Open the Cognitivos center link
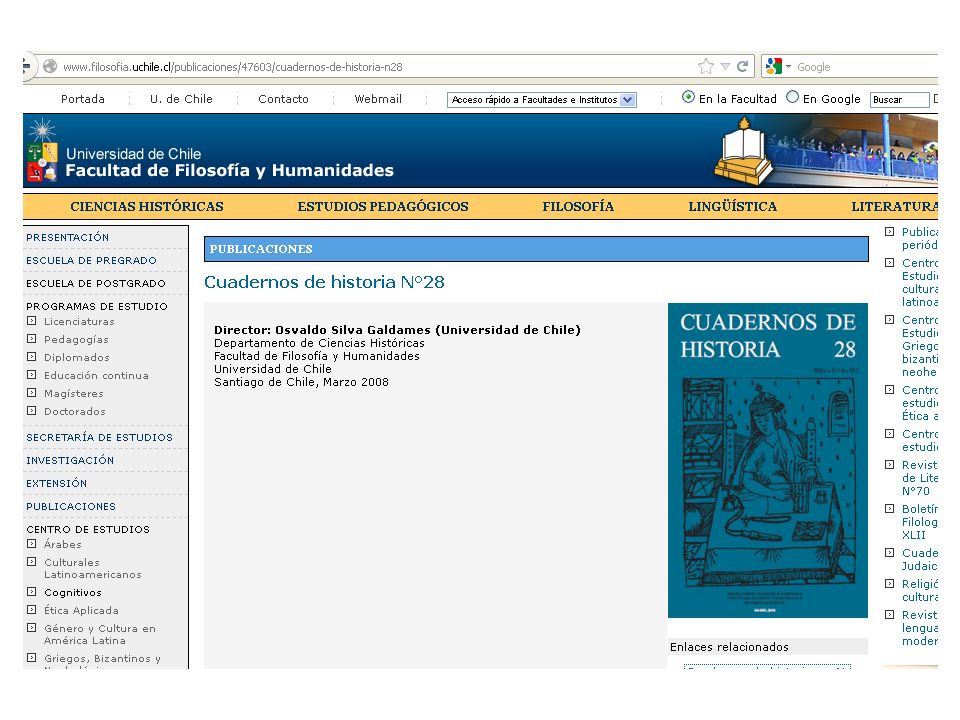The height and width of the screenshot is (720, 960). pos(73,593)
